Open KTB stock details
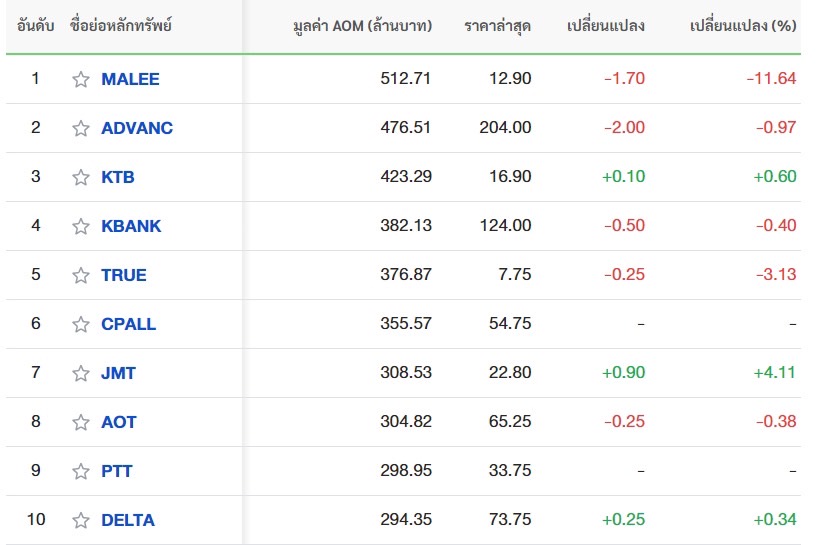 [118, 177]
